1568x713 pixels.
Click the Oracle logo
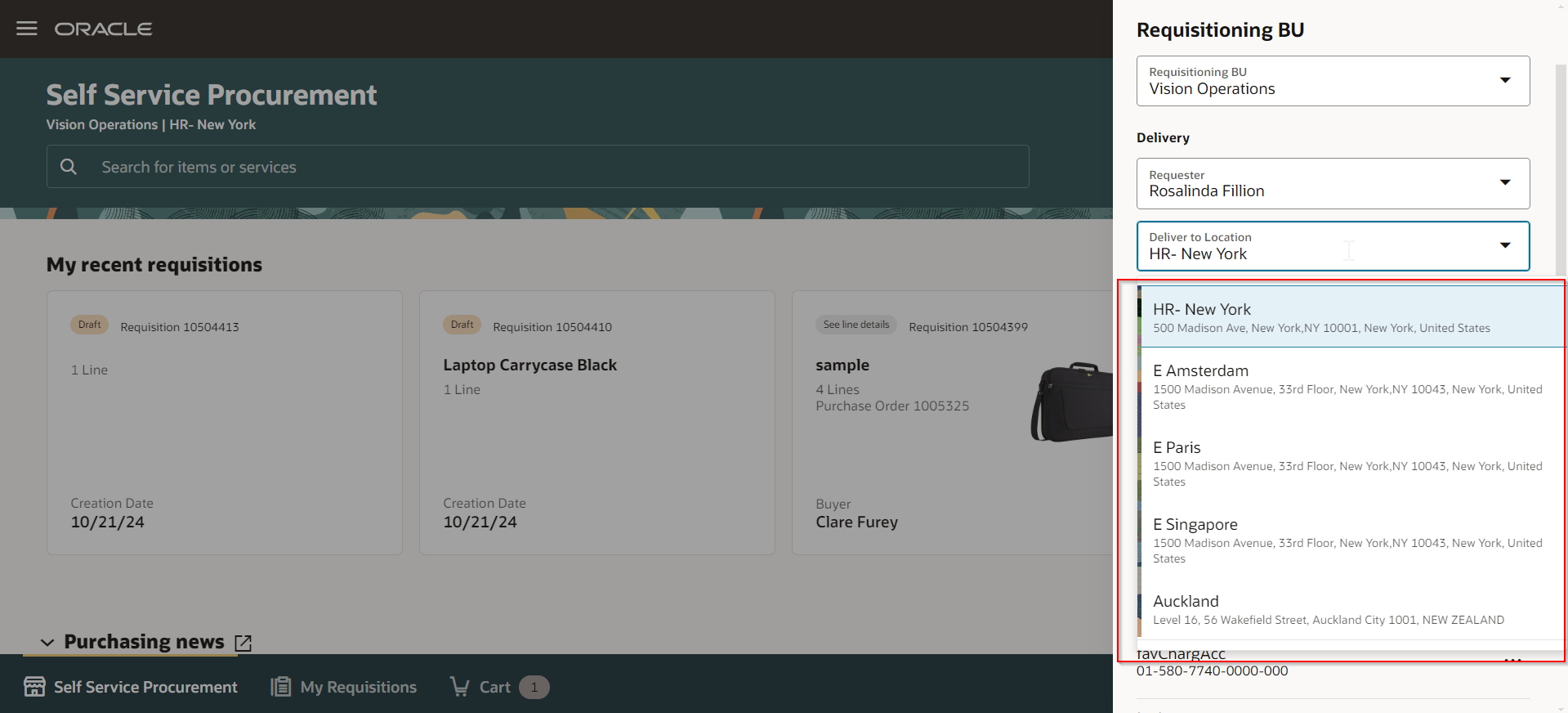tap(104, 29)
